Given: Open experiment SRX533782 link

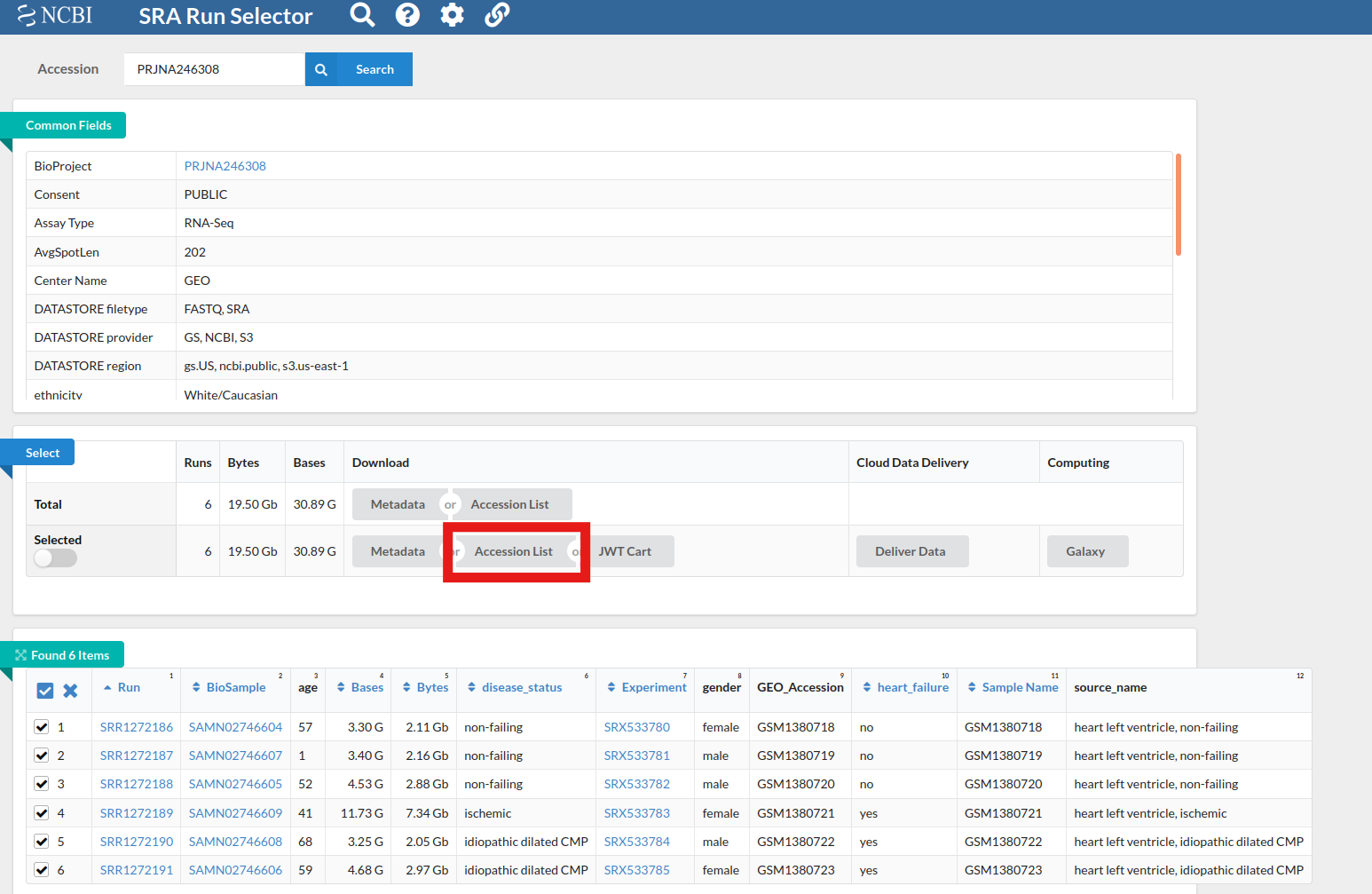Looking at the screenshot, I should point(637,784).
